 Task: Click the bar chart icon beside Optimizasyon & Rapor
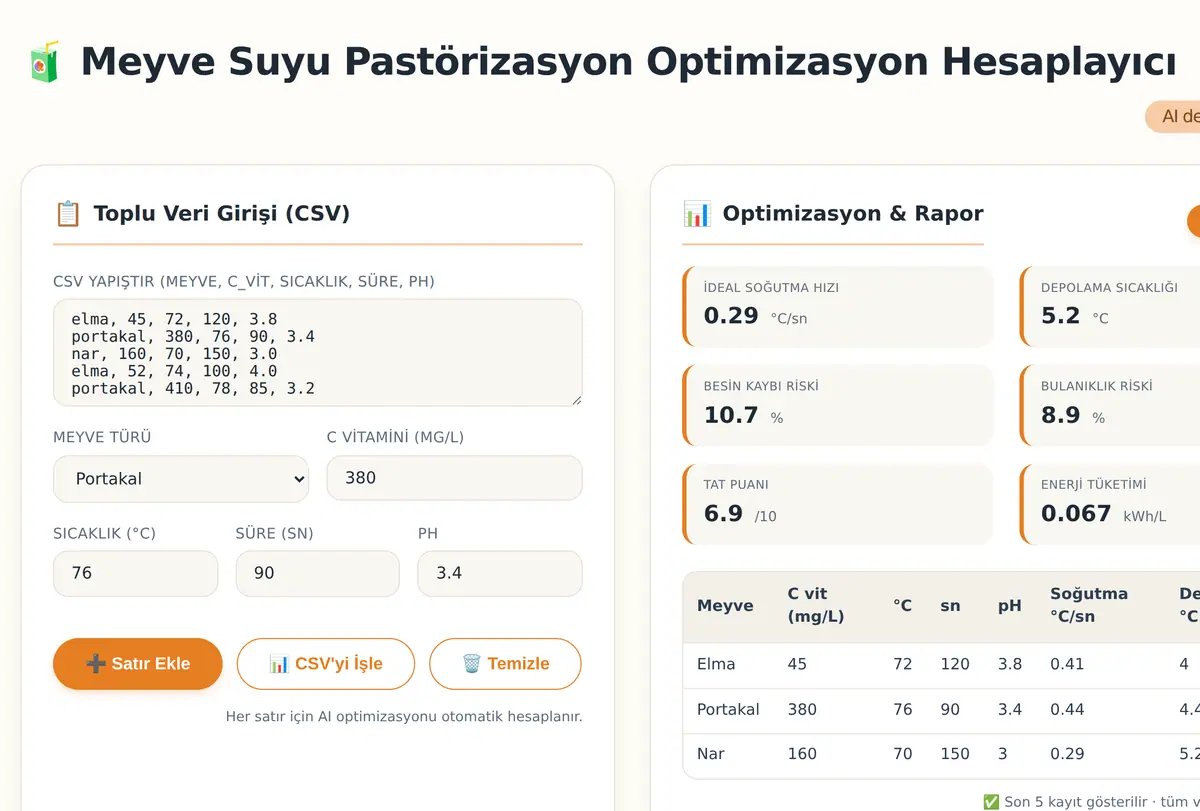point(697,214)
